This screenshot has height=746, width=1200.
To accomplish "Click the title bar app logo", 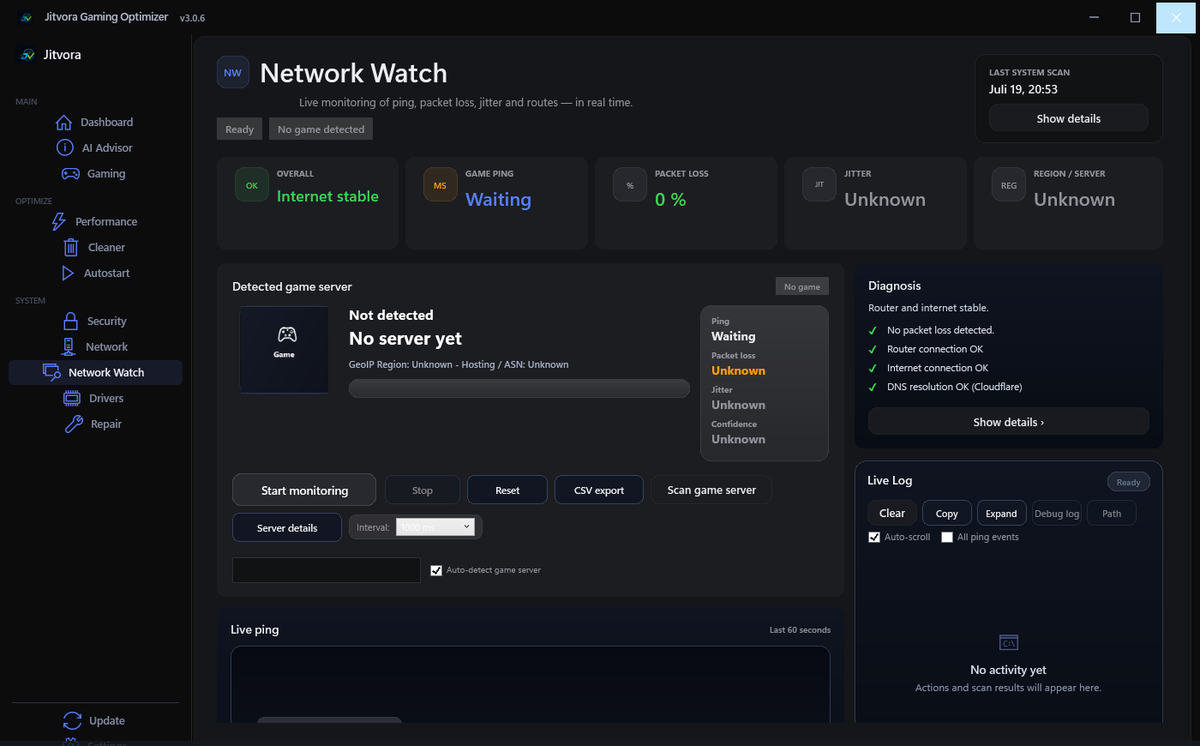I will [27, 17].
